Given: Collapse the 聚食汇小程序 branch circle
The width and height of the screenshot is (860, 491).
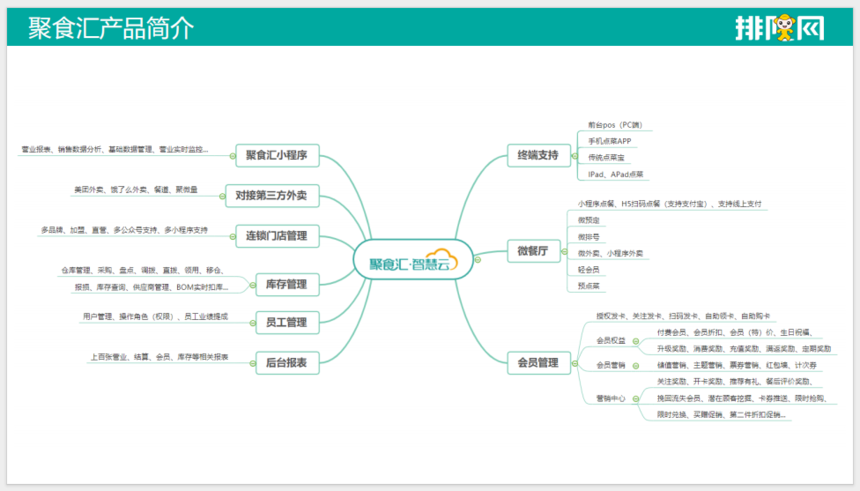Looking at the screenshot, I should point(233,156).
